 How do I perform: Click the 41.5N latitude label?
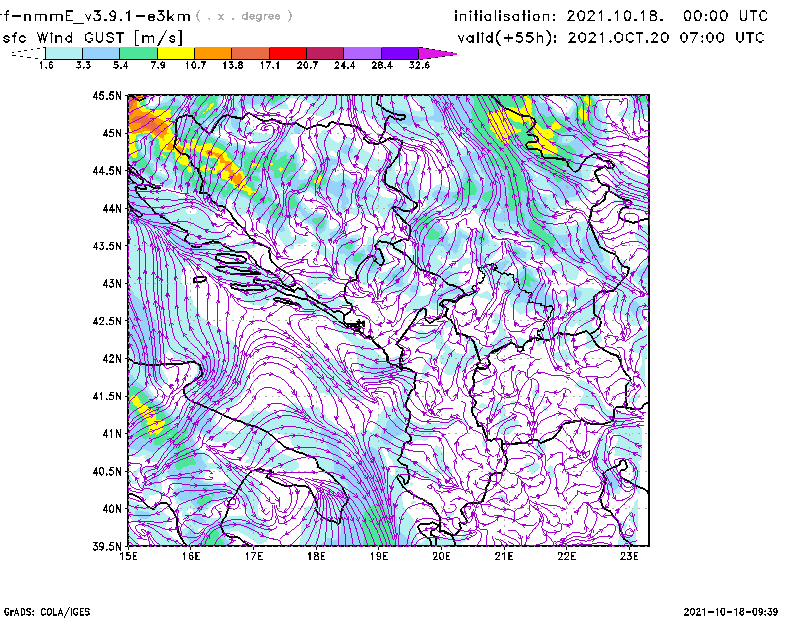(x=107, y=396)
